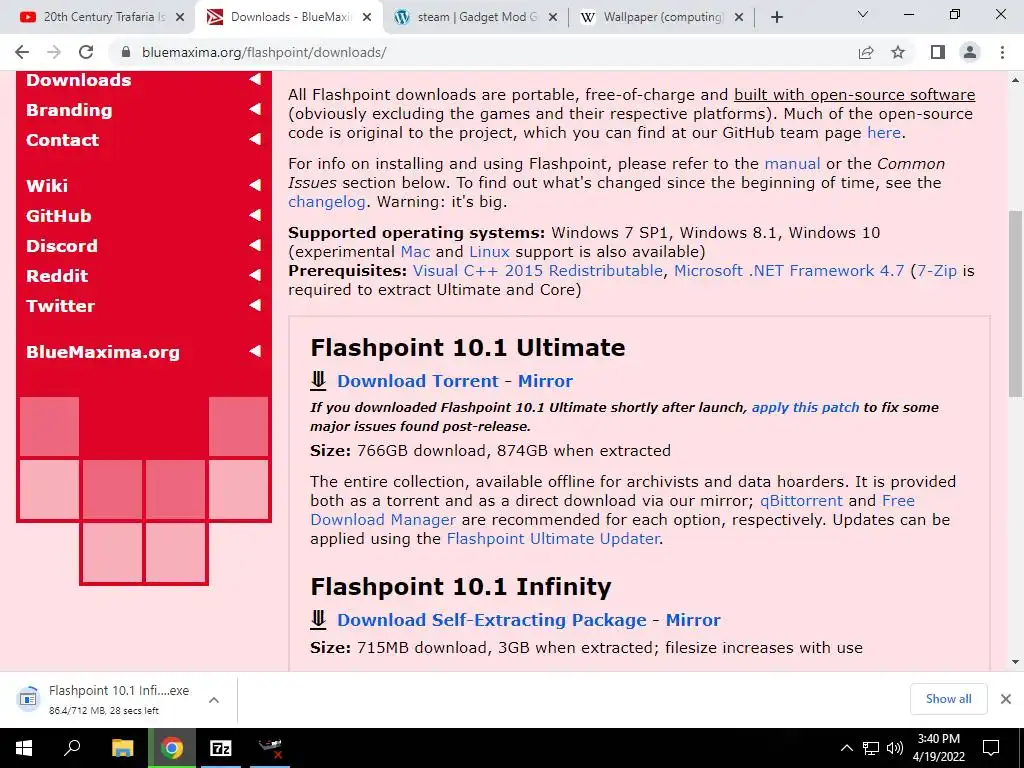Click the arrow beside Discord in sidebar
Screen dimensions: 1024x768
pyautogui.click(x=255, y=245)
